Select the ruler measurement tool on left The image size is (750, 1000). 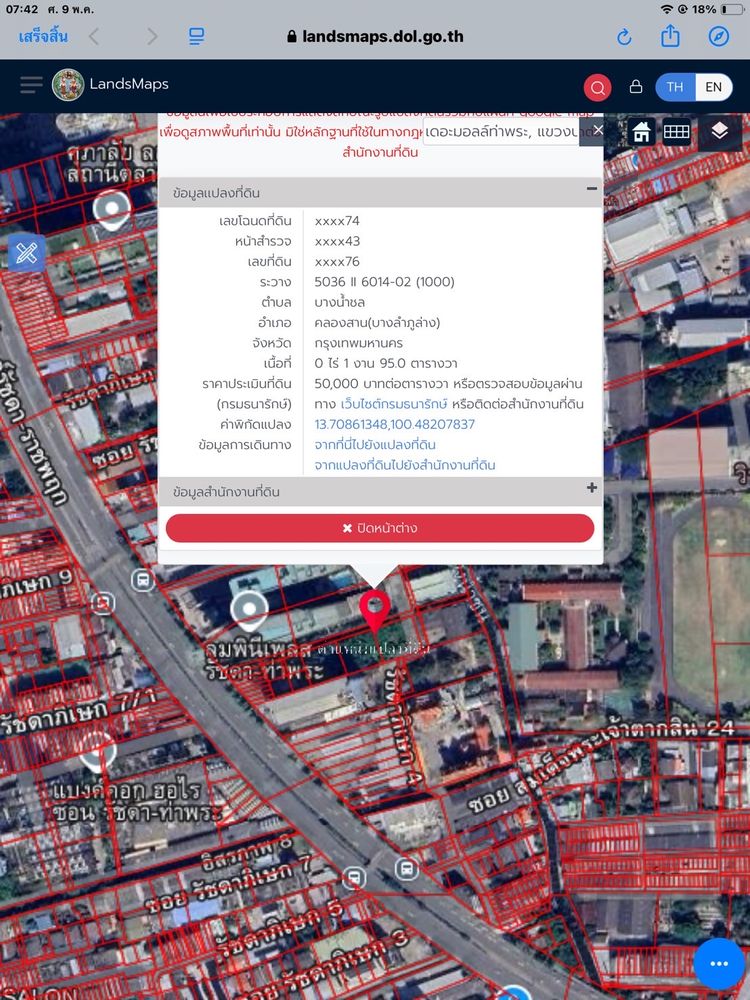[x=26, y=253]
